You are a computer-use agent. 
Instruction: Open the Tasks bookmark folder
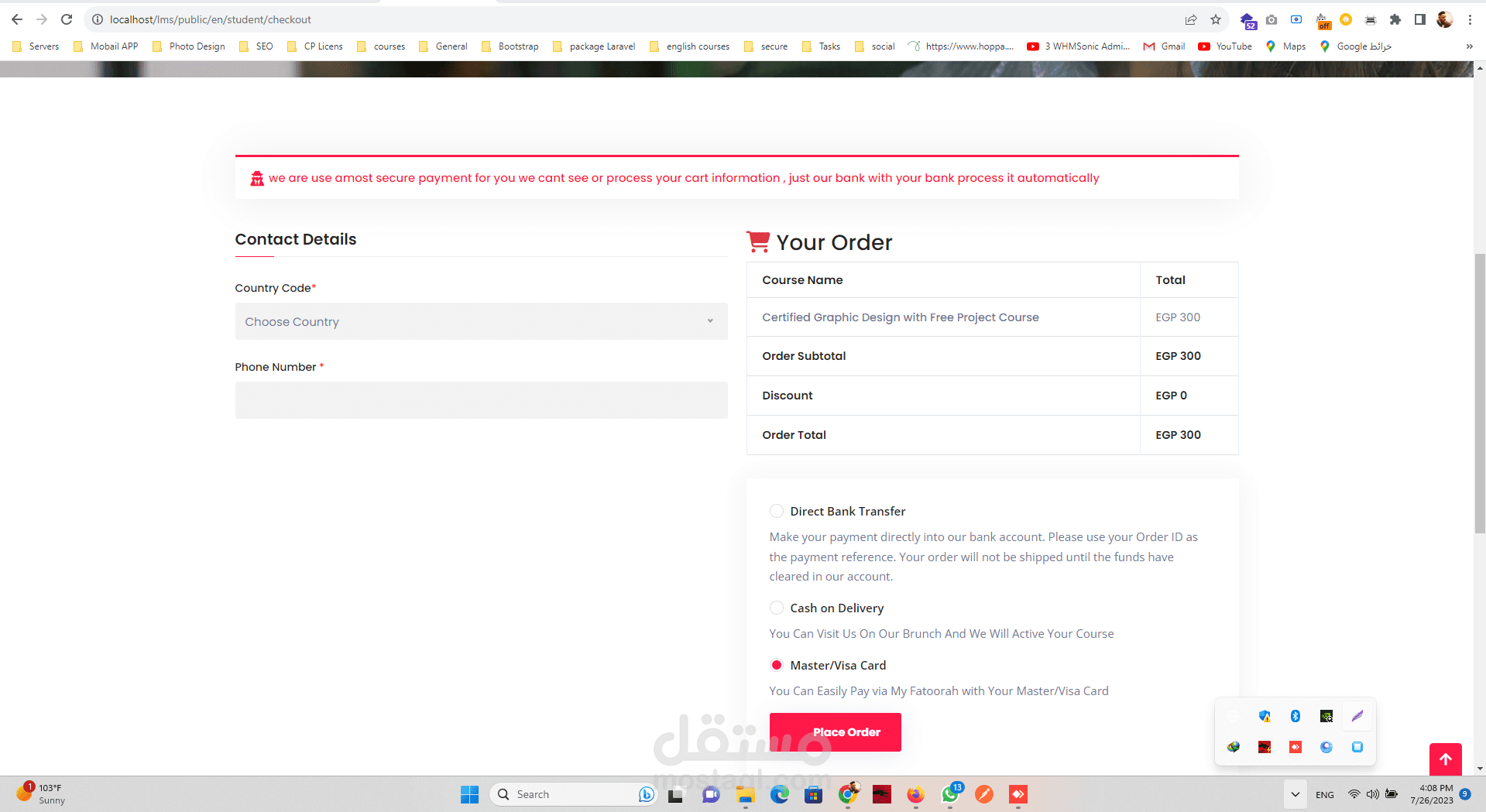click(821, 46)
